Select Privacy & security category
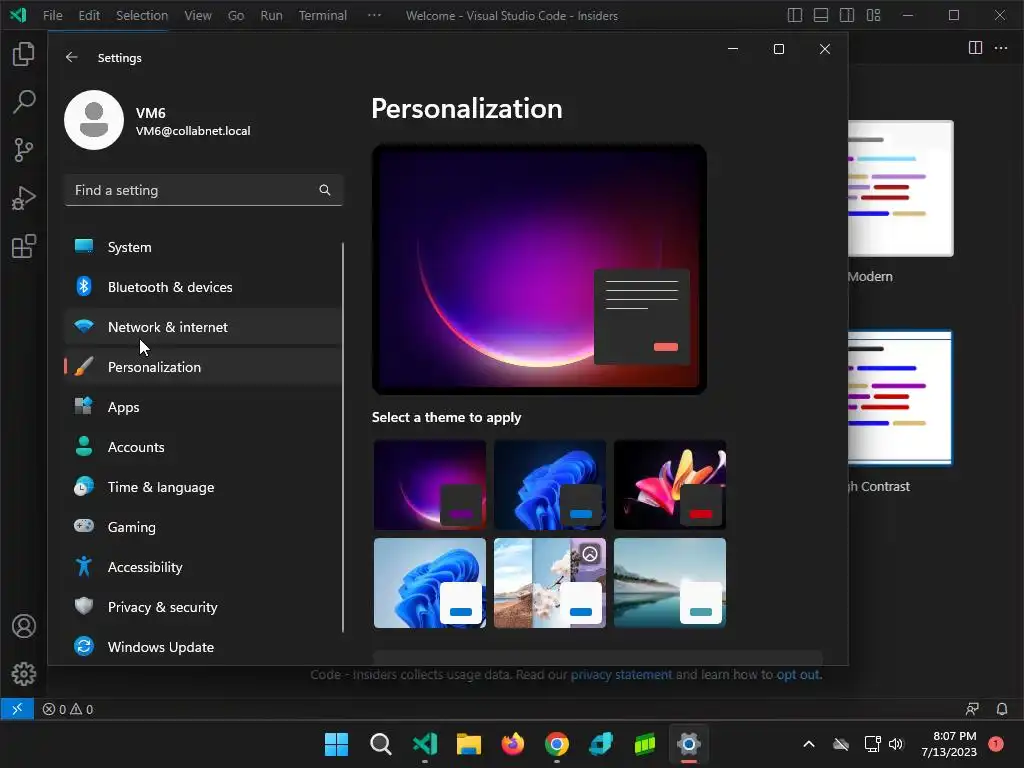The width and height of the screenshot is (1024, 768). (x=202, y=607)
